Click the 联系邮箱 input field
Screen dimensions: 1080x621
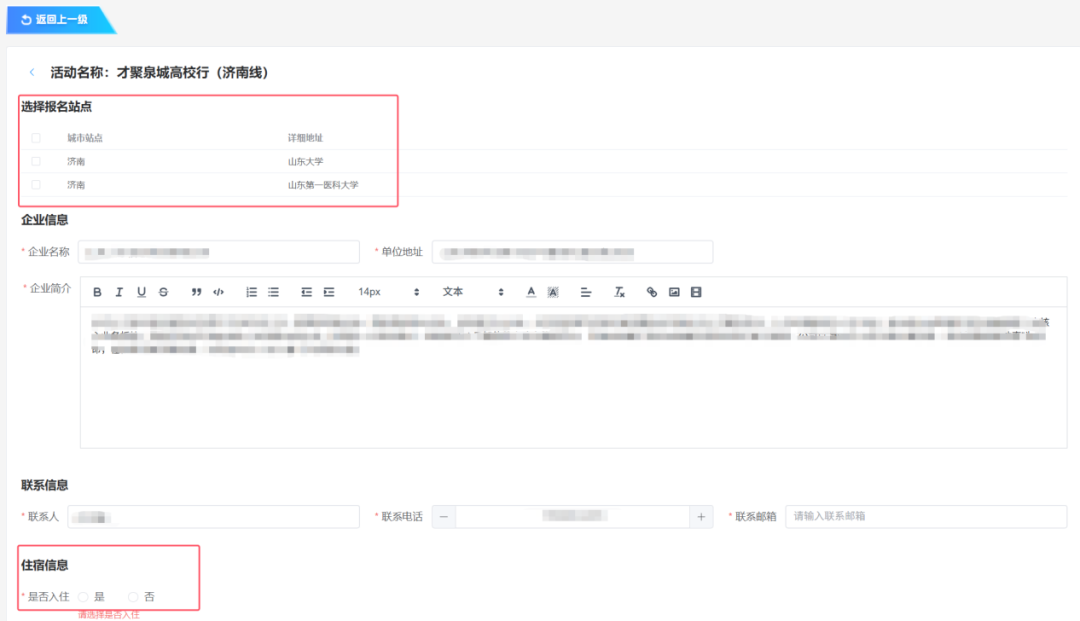pos(926,517)
